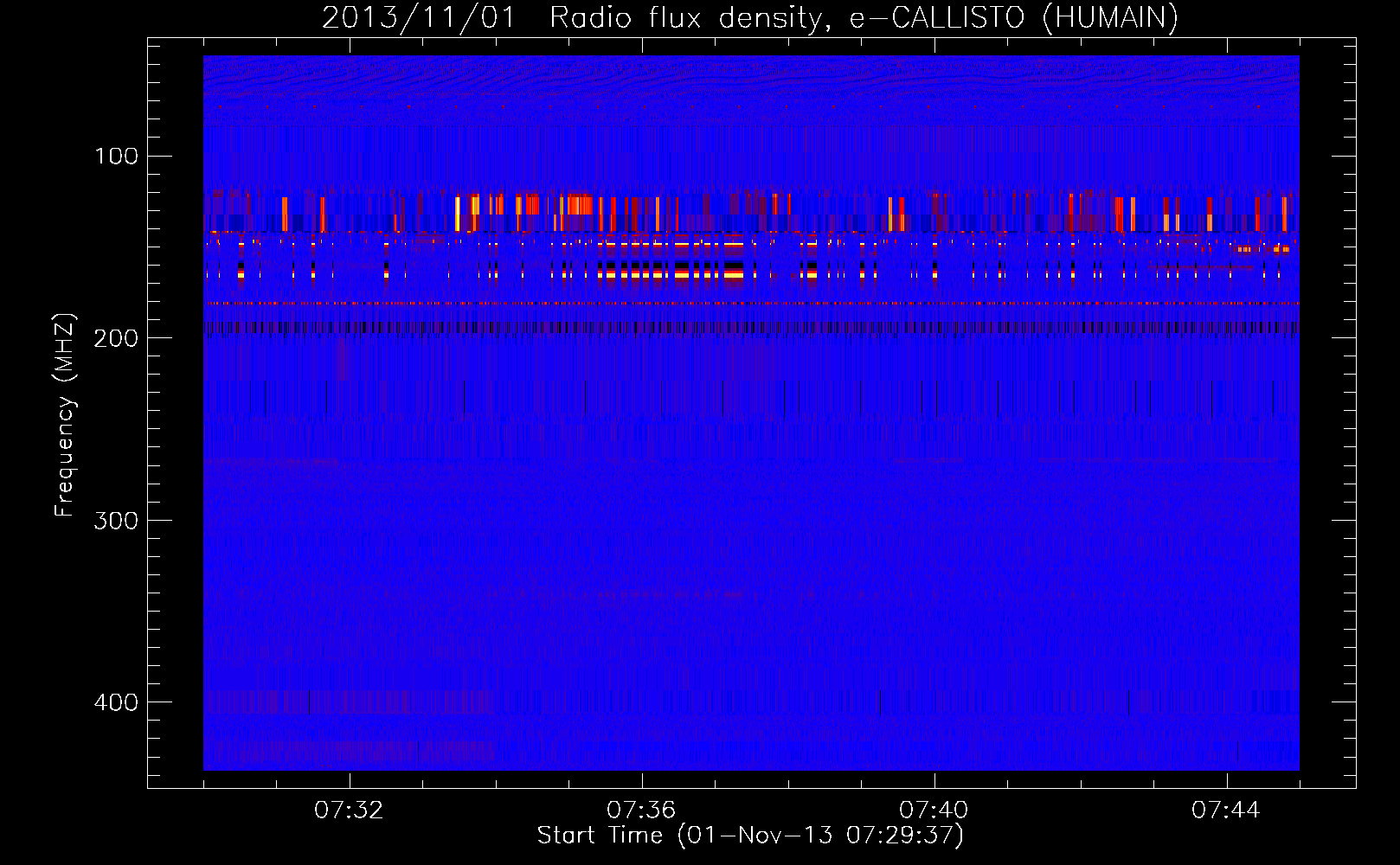Viewport: 1400px width, 865px height.
Task: Click the 07:36 time tick label
Action: (x=641, y=811)
